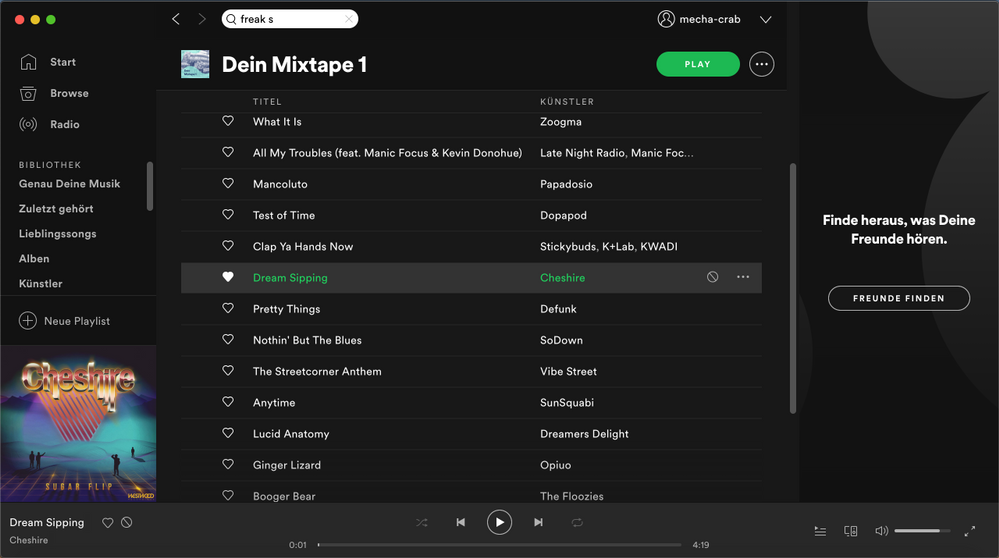The image size is (999, 558).
Task: Open Alben in the library
Action: (34, 258)
